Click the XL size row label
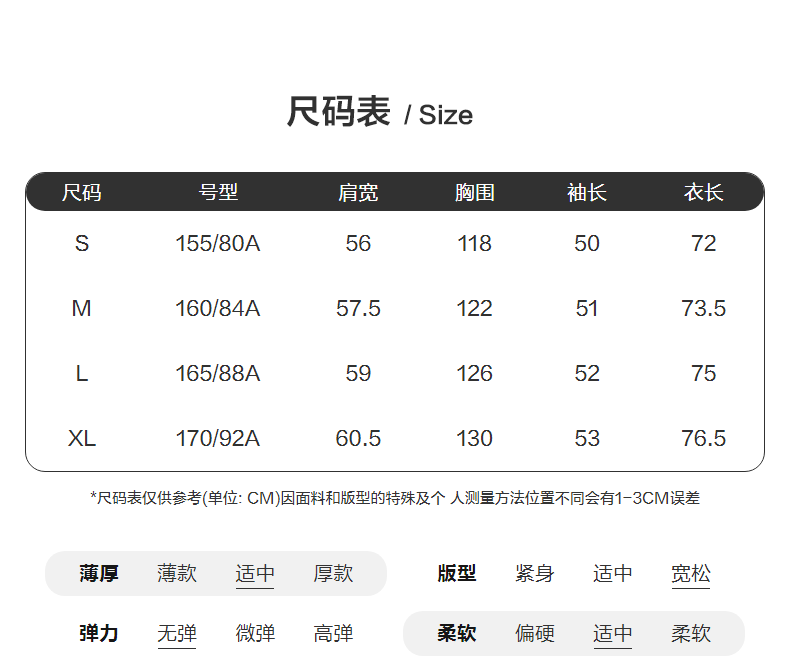Viewport: 790px width, 656px height. (82, 438)
